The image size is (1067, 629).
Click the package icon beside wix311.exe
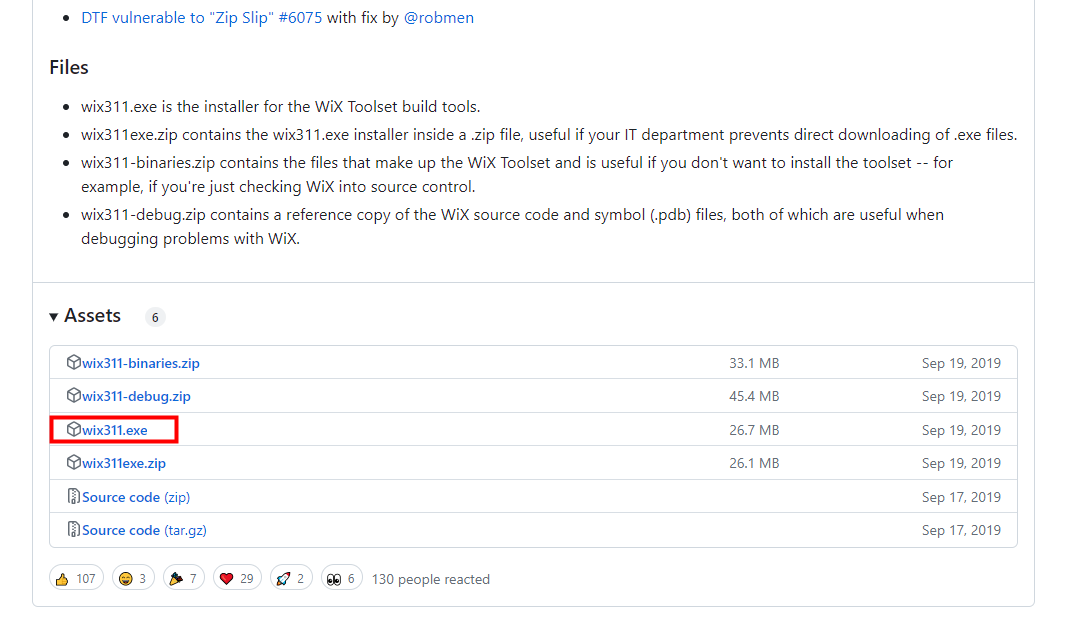(73, 429)
